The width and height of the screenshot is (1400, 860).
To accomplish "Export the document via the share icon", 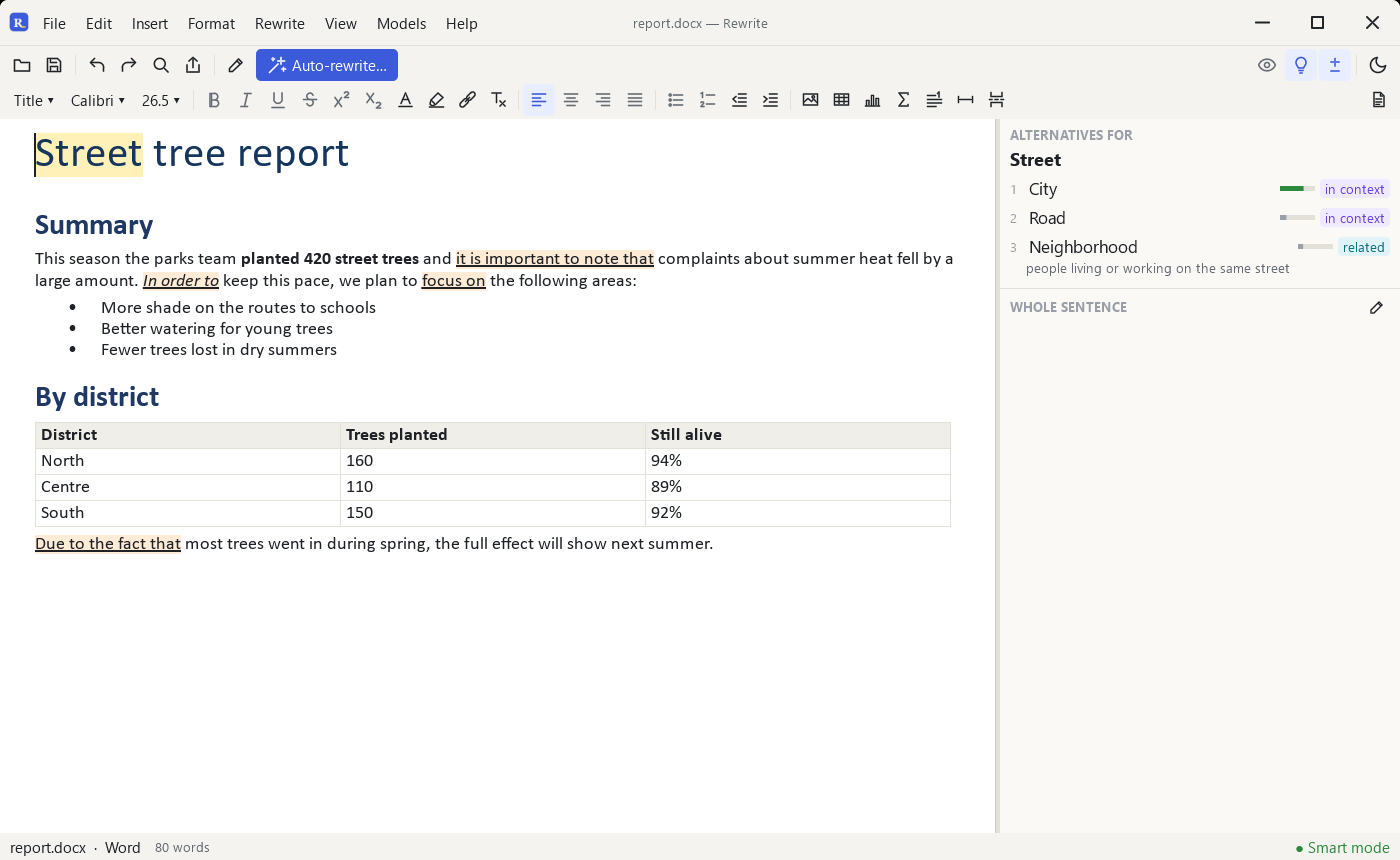I will 193,66.
